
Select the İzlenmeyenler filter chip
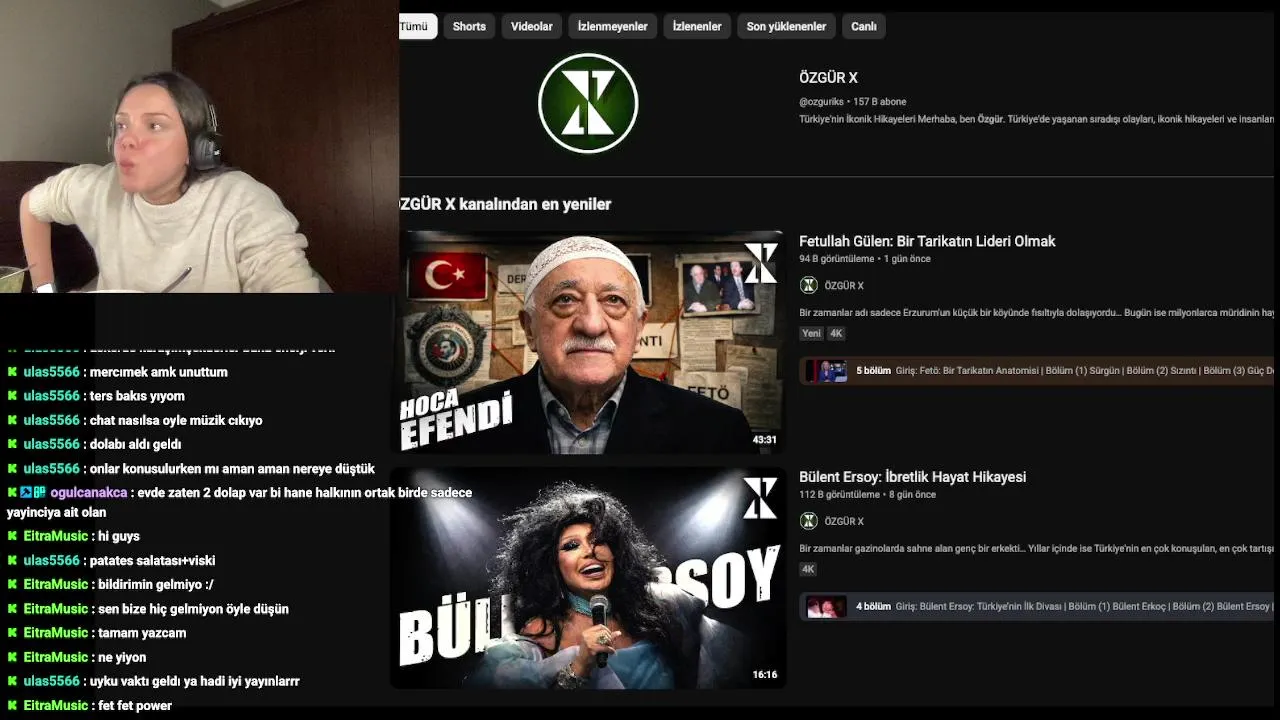(x=613, y=26)
